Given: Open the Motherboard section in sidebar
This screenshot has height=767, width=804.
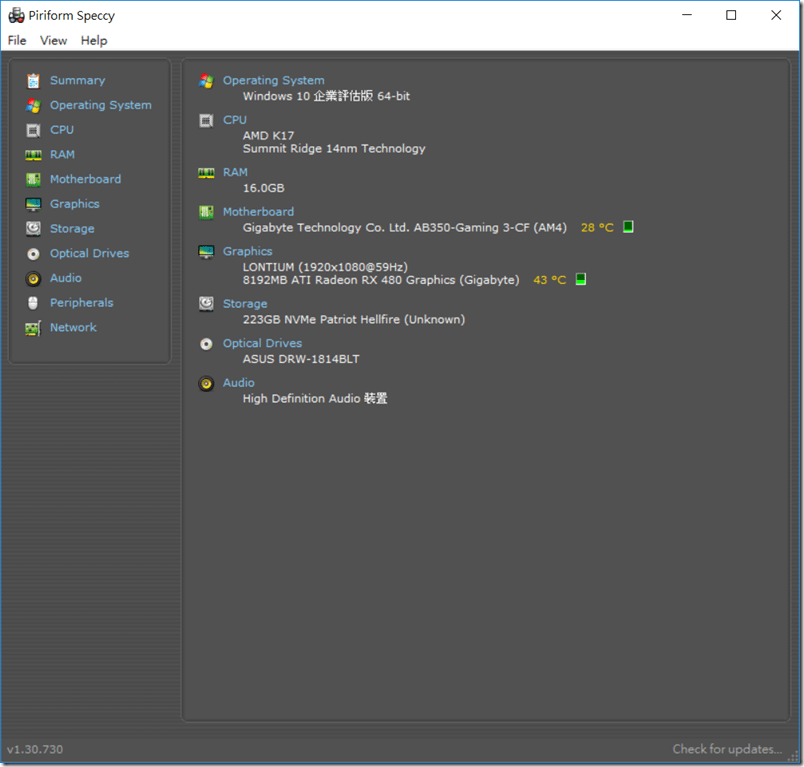Looking at the screenshot, I should pyautogui.click(x=86, y=179).
